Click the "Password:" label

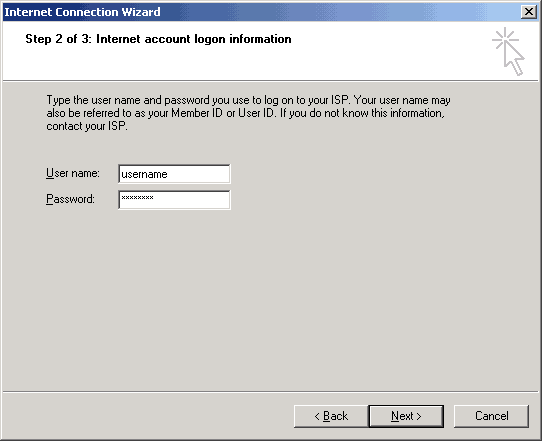(x=70, y=199)
